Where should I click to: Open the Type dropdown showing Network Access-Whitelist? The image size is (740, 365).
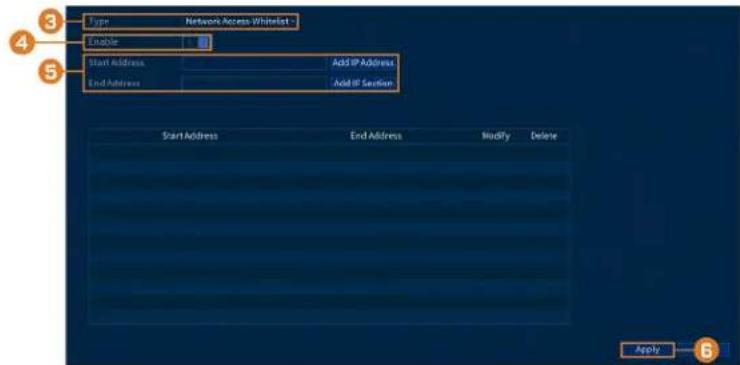(240, 22)
